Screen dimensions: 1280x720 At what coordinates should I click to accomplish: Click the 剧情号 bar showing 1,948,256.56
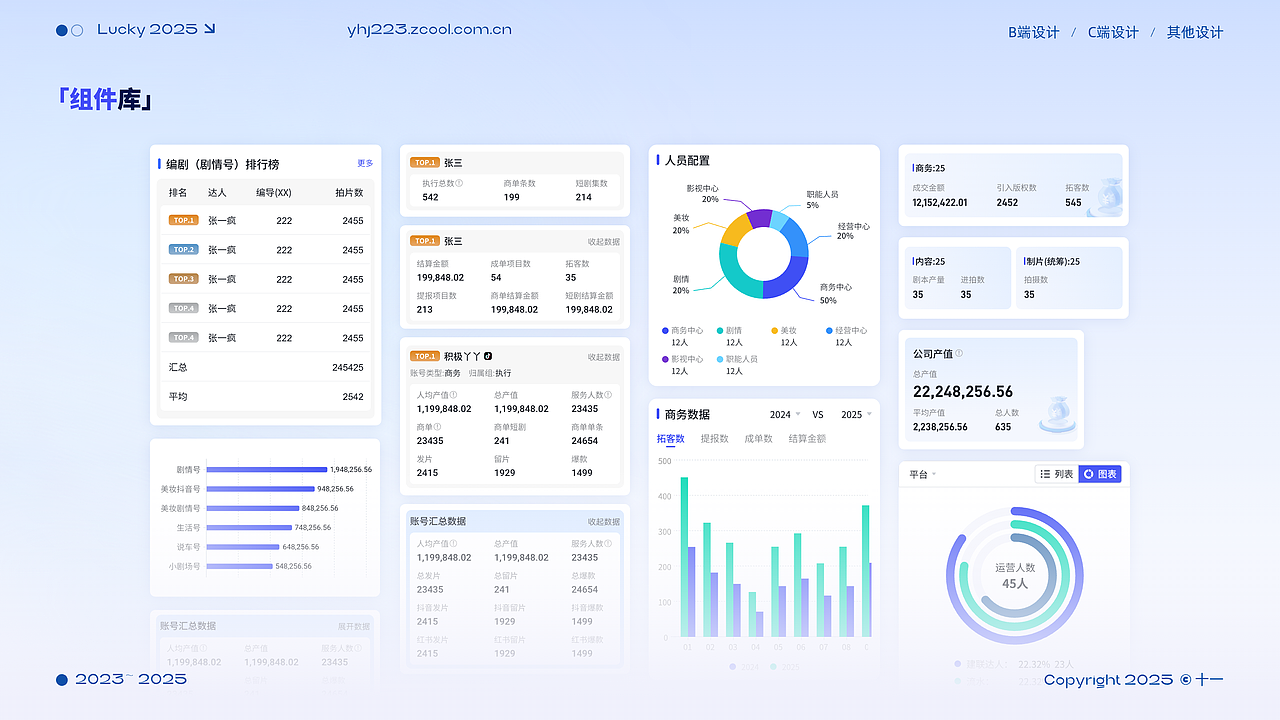click(x=267, y=469)
